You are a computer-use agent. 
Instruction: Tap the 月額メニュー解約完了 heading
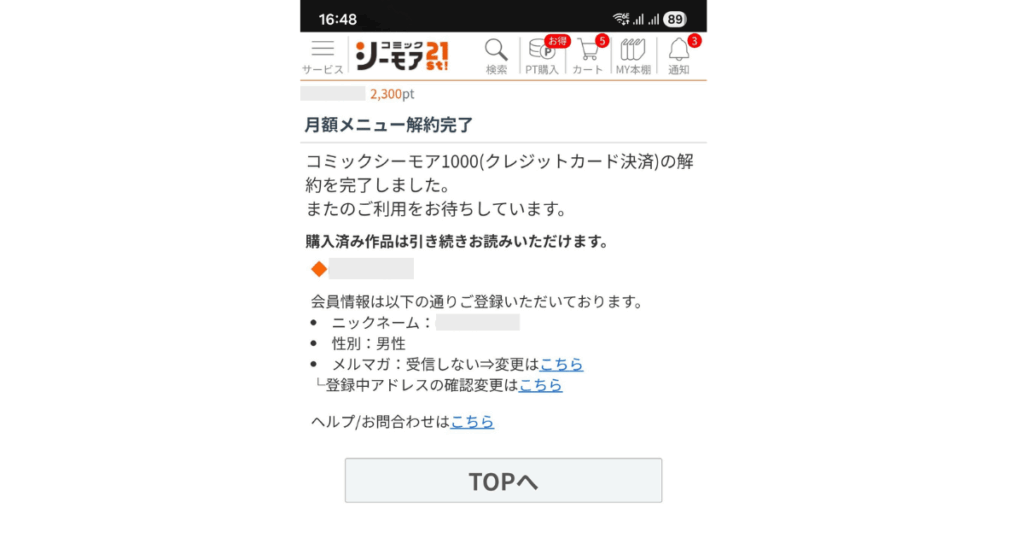click(x=389, y=125)
